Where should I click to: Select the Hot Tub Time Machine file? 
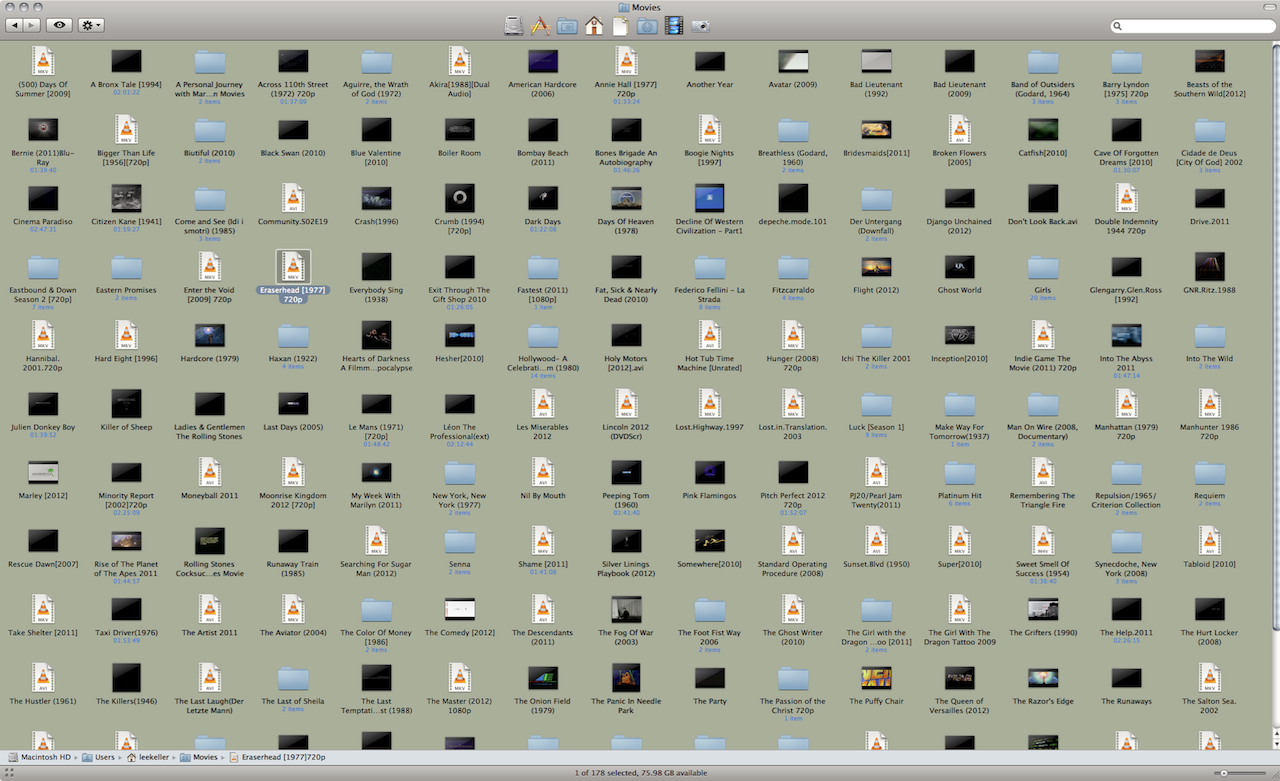[709, 335]
